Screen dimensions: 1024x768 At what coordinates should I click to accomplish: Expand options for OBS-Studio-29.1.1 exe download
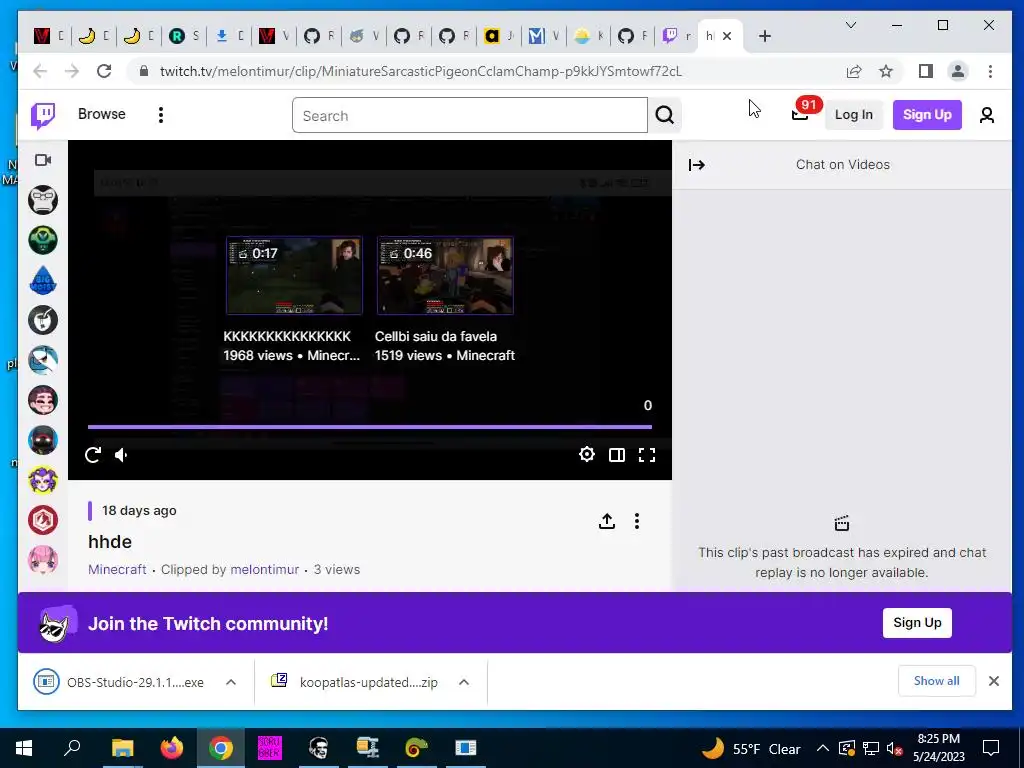[x=231, y=682]
